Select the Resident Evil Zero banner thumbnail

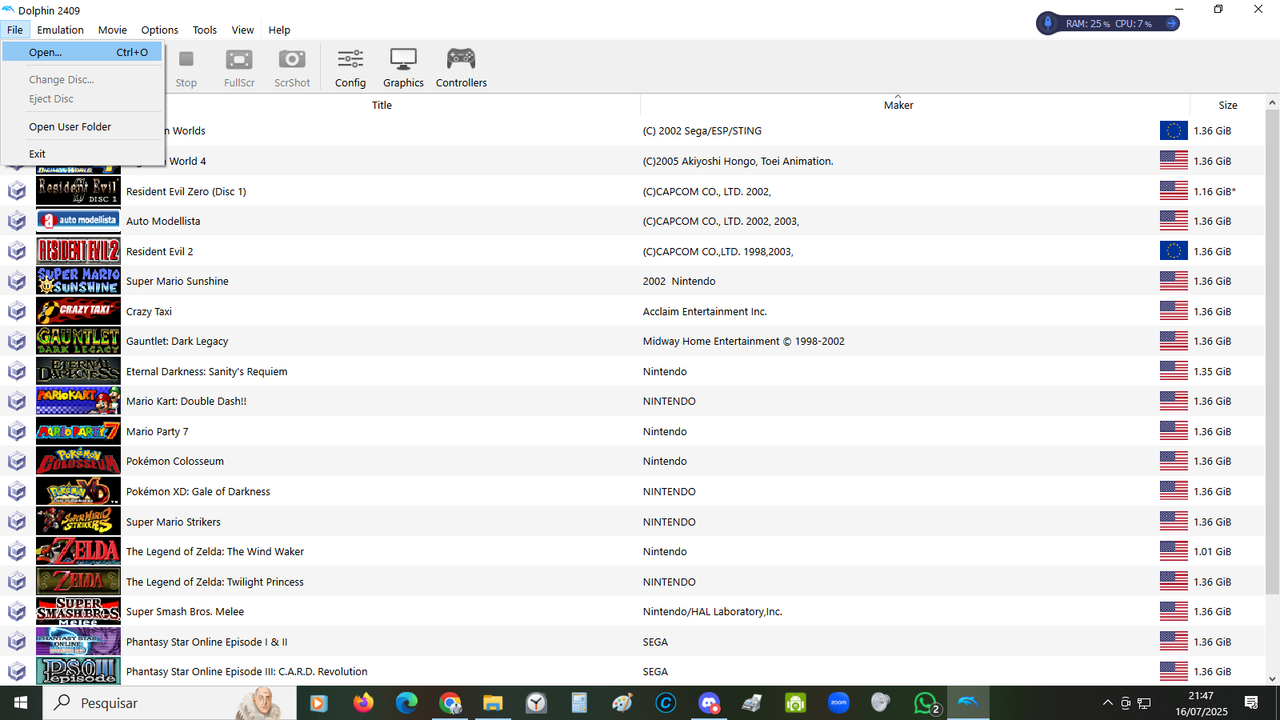click(78, 191)
